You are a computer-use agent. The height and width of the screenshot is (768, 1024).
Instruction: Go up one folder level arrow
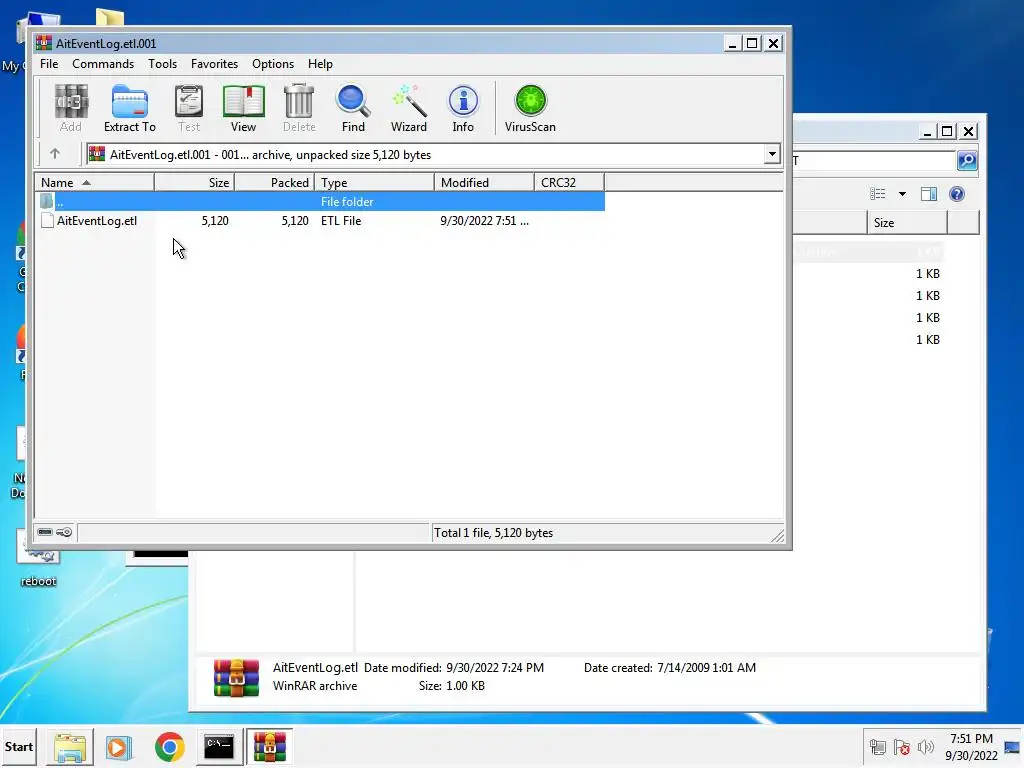55,154
